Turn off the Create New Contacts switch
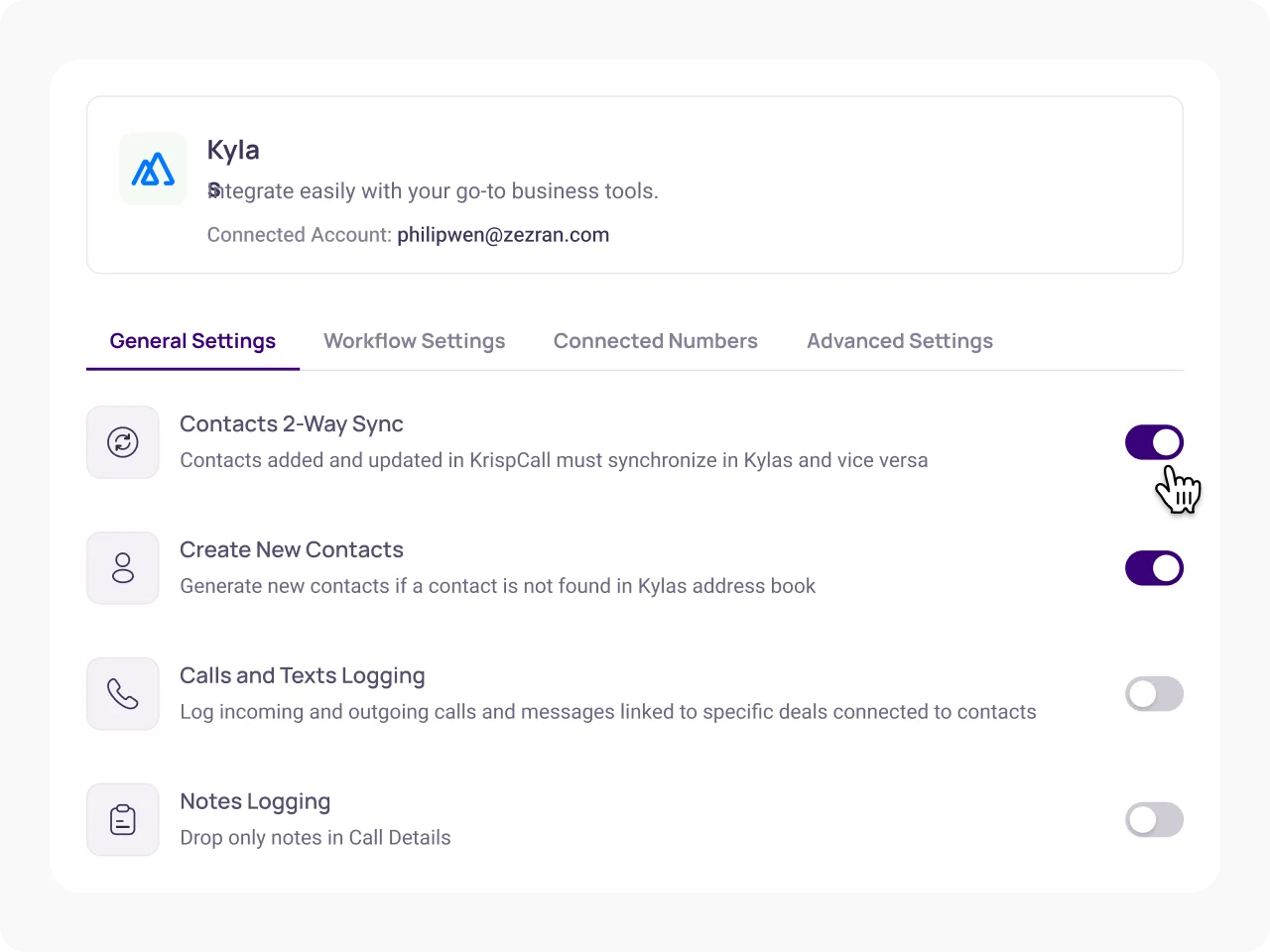Image resolution: width=1270 pixels, height=952 pixels. 1154,568
